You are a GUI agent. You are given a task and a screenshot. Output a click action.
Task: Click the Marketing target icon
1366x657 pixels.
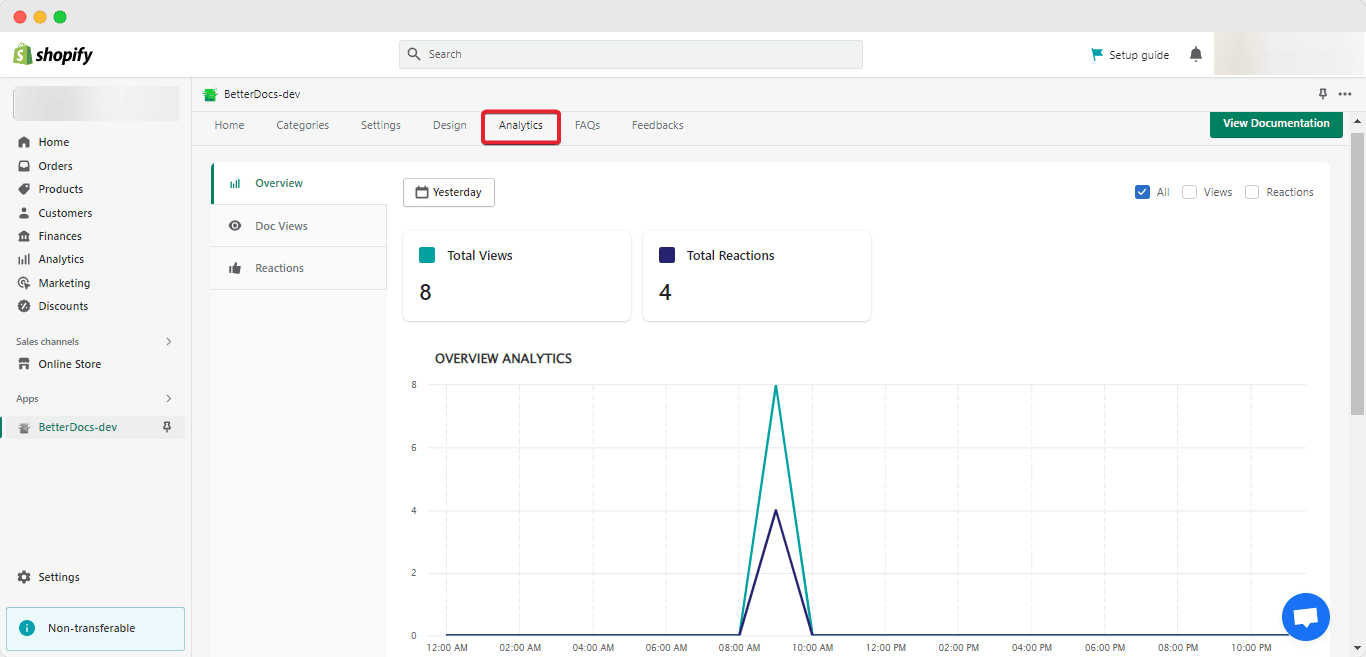(24, 283)
